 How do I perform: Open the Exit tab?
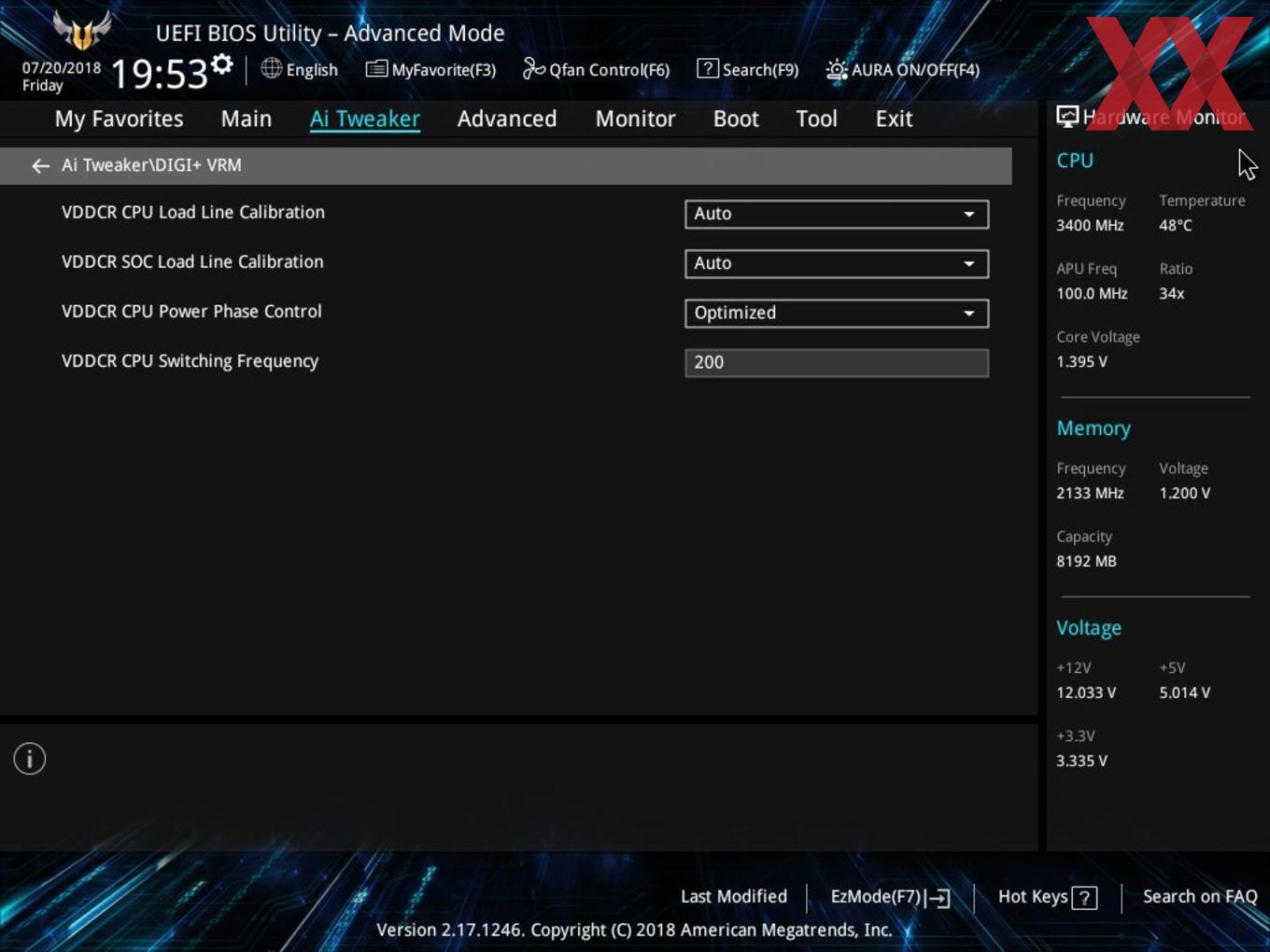894,119
